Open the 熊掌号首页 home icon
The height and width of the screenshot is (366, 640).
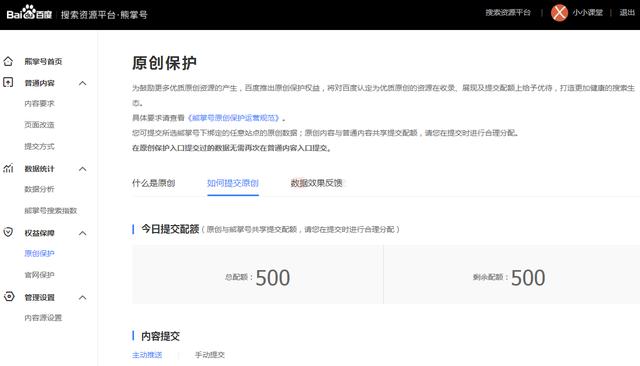pyautogui.click(x=8, y=61)
